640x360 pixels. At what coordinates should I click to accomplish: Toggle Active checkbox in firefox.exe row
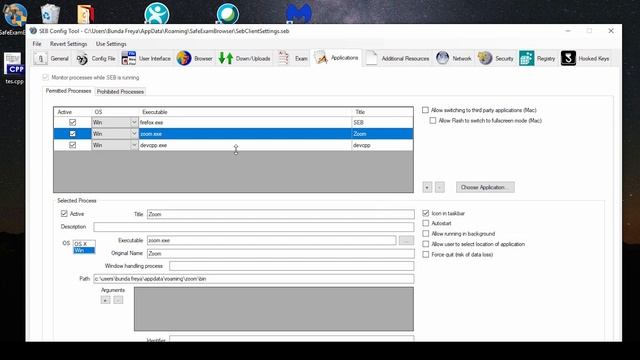73,122
